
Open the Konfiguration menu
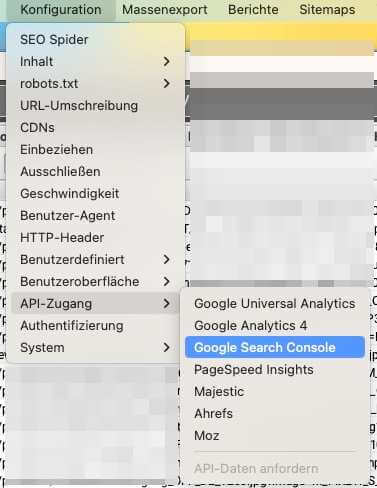tap(61, 10)
